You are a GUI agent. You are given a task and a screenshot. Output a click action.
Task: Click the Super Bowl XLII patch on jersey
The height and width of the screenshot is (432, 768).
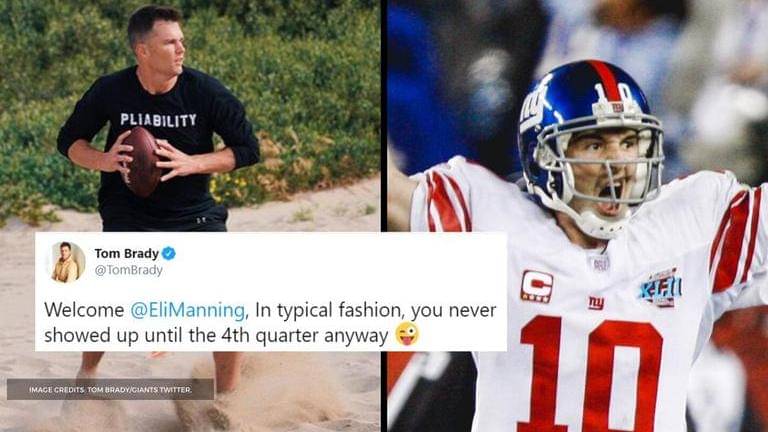point(660,288)
